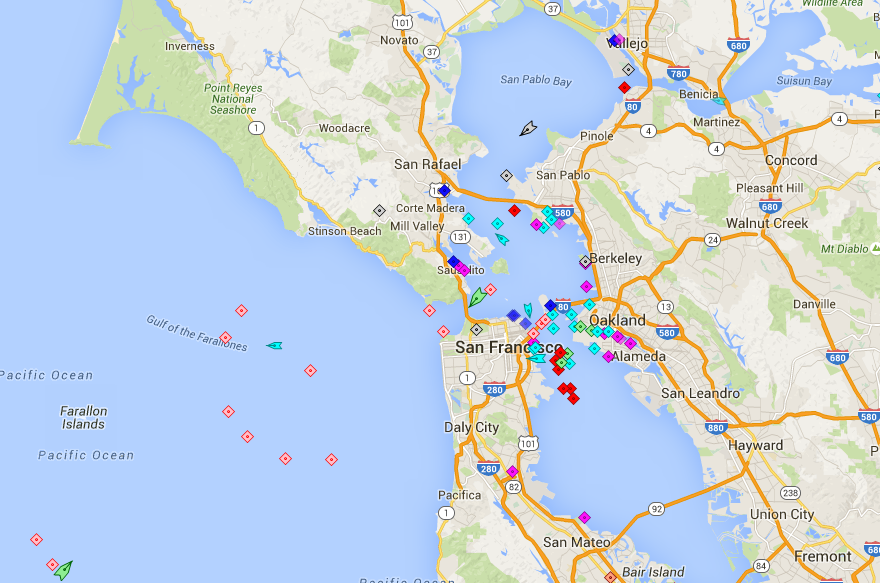Click the magenta diamond near San Mateo
Image resolution: width=880 pixels, height=583 pixels.
(584, 517)
